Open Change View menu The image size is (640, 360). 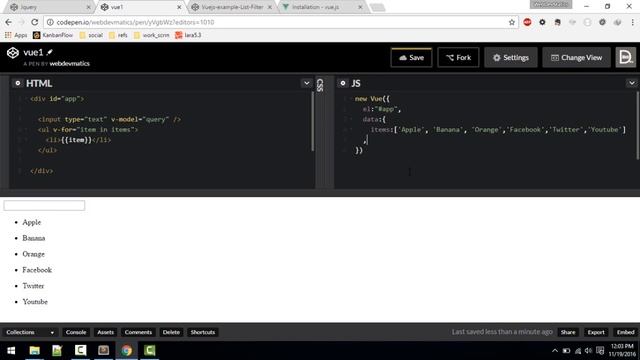click(576, 58)
